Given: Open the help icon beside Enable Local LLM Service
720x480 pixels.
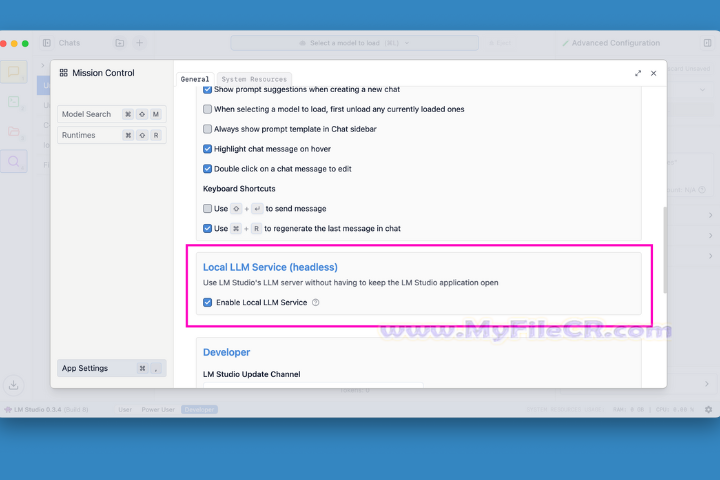Looking at the screenshot, I should [315, 302].
